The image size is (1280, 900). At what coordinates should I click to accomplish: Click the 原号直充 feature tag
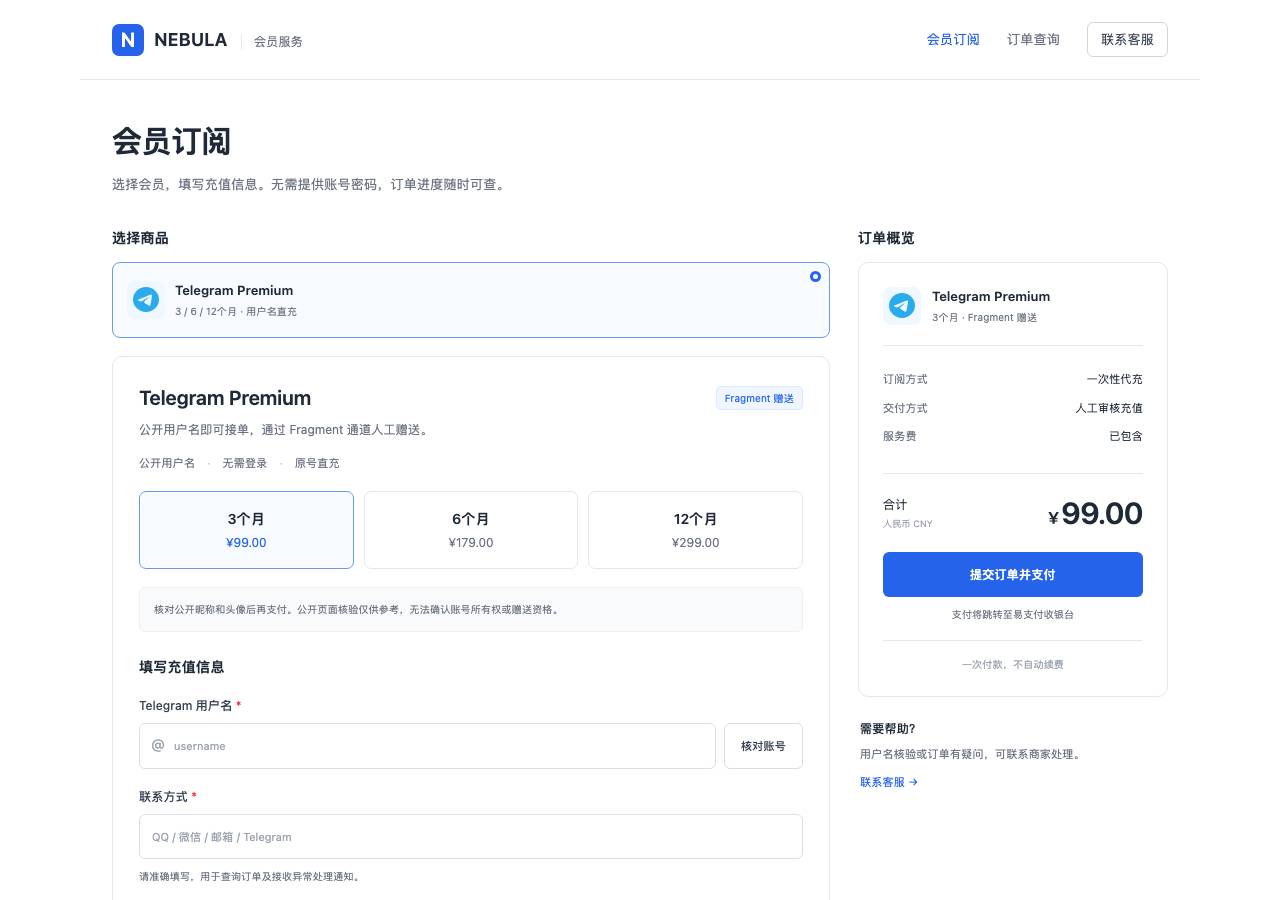317,463
